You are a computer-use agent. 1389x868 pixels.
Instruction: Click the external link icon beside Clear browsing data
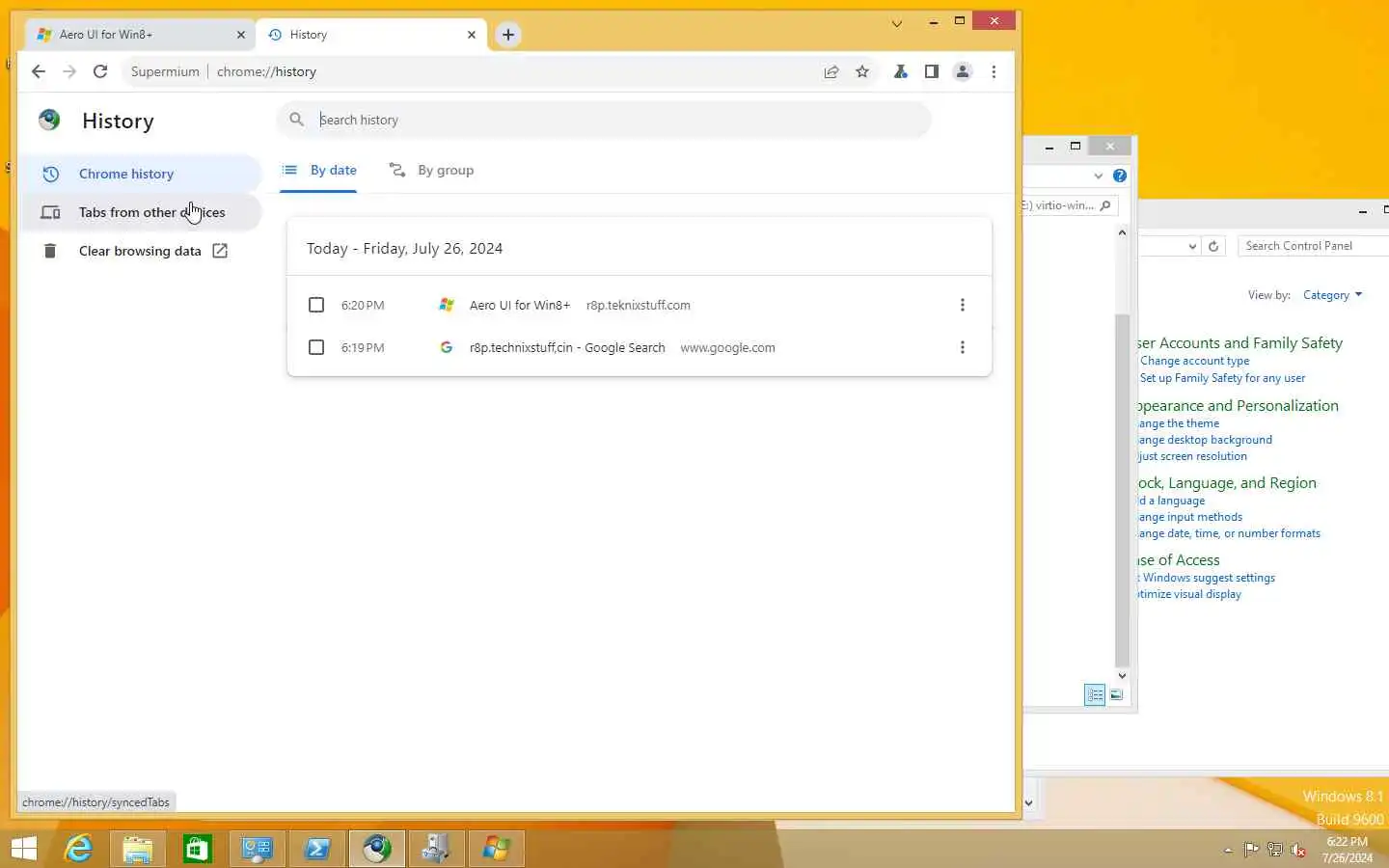(220, 251)
